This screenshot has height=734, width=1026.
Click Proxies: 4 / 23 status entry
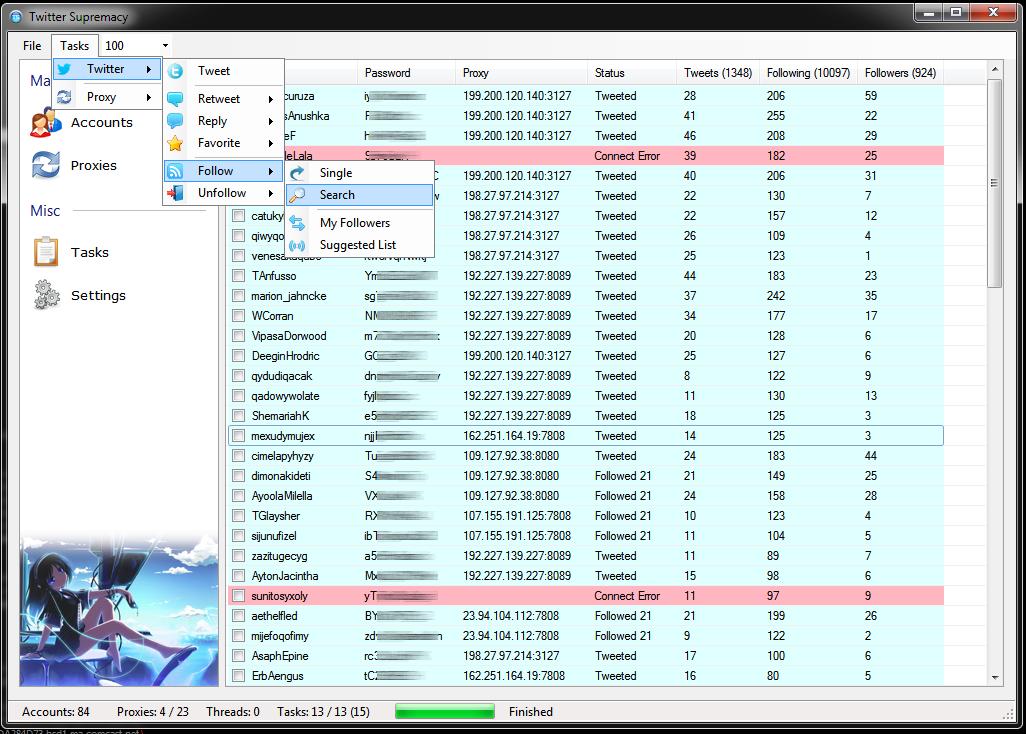tap(152, 712)
